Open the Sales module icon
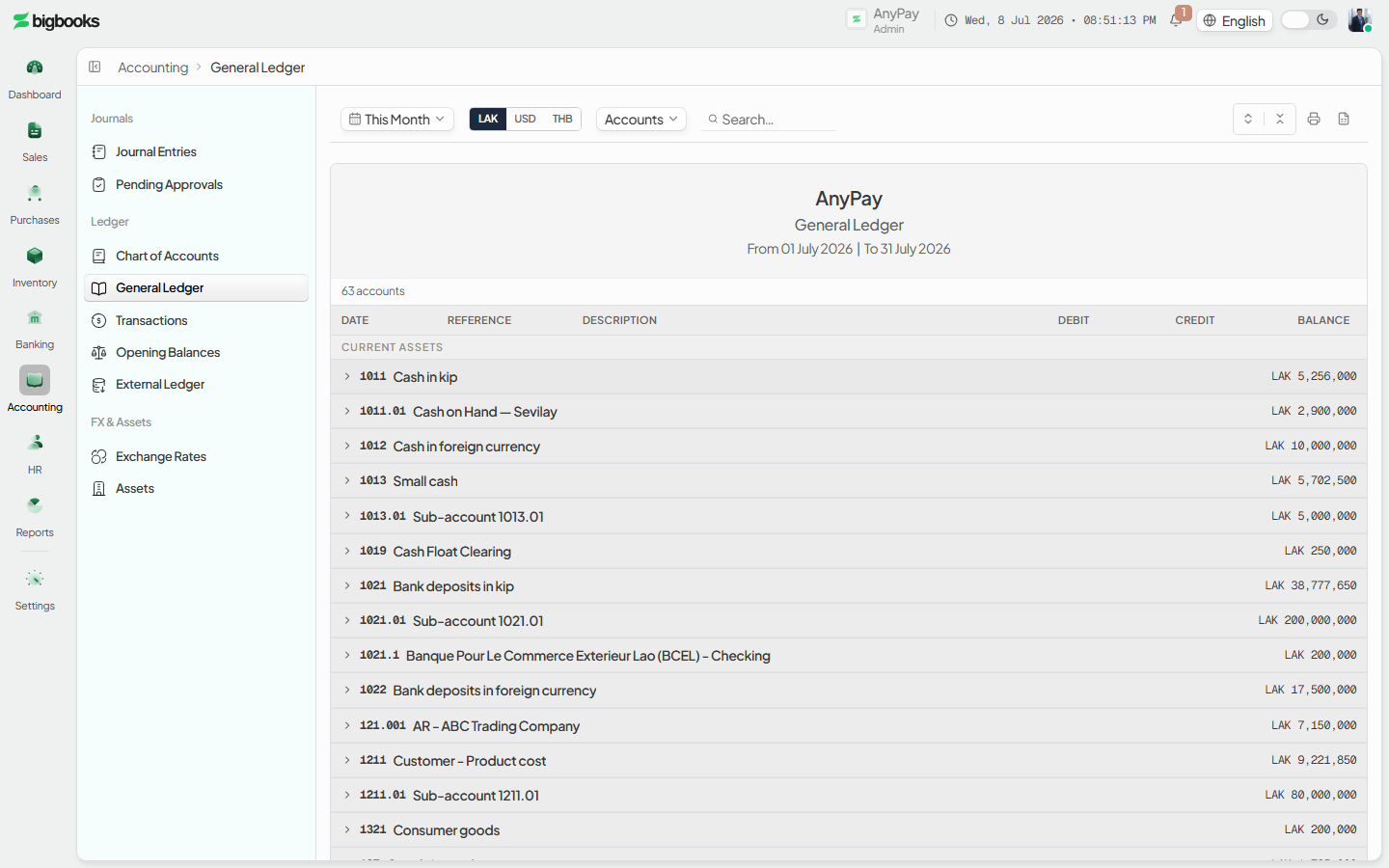Image resolution: width=1389 pixels, height=868 pixels. point(35,130)
